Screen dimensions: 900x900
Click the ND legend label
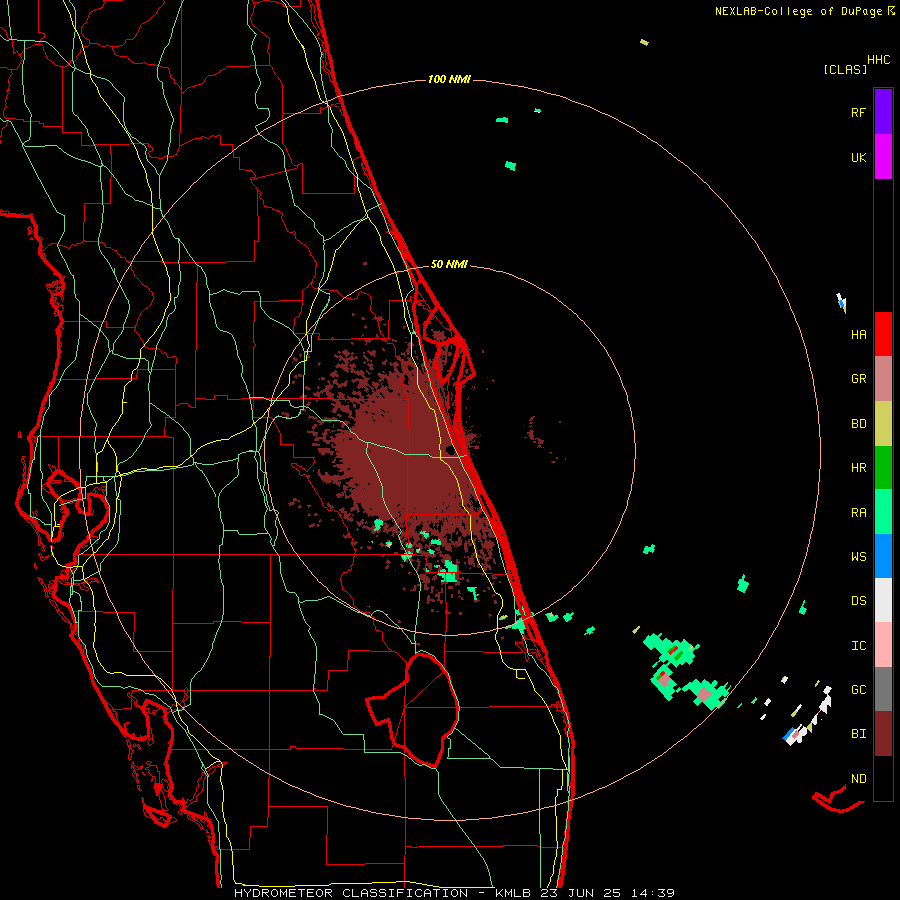click(x=858, y=779)
